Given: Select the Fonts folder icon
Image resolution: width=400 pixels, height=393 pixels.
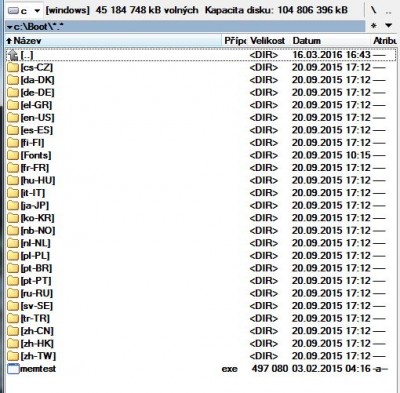Looking at the screenshot, I should 13,155.
